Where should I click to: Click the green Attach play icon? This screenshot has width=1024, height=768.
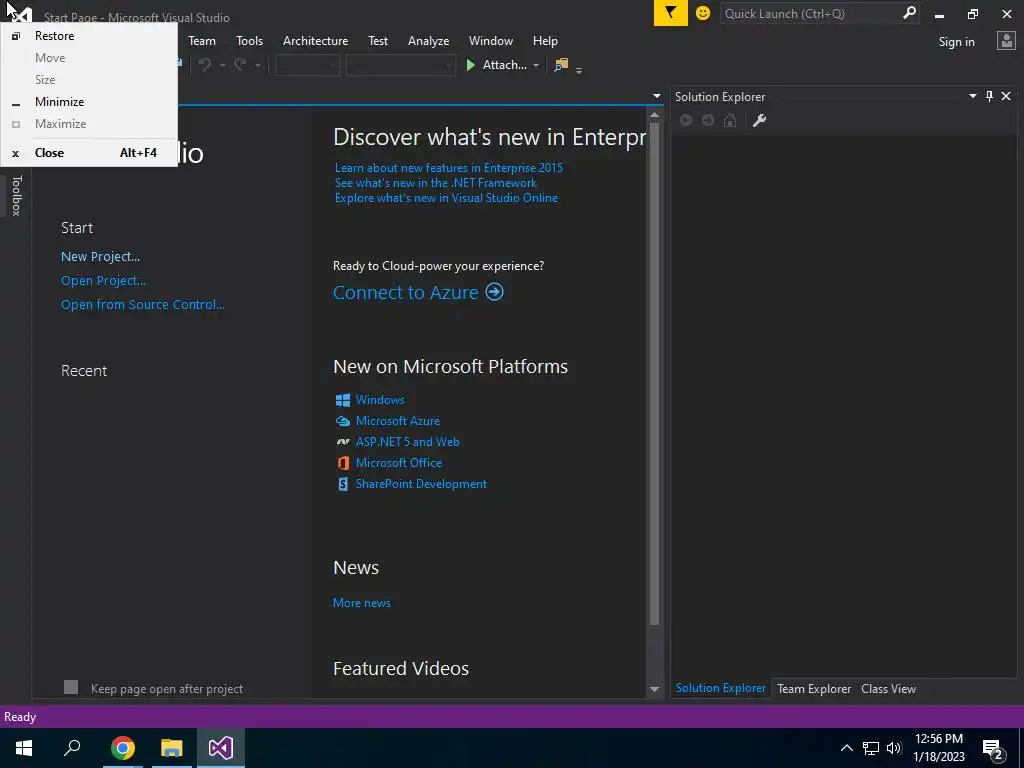(470, 65)
